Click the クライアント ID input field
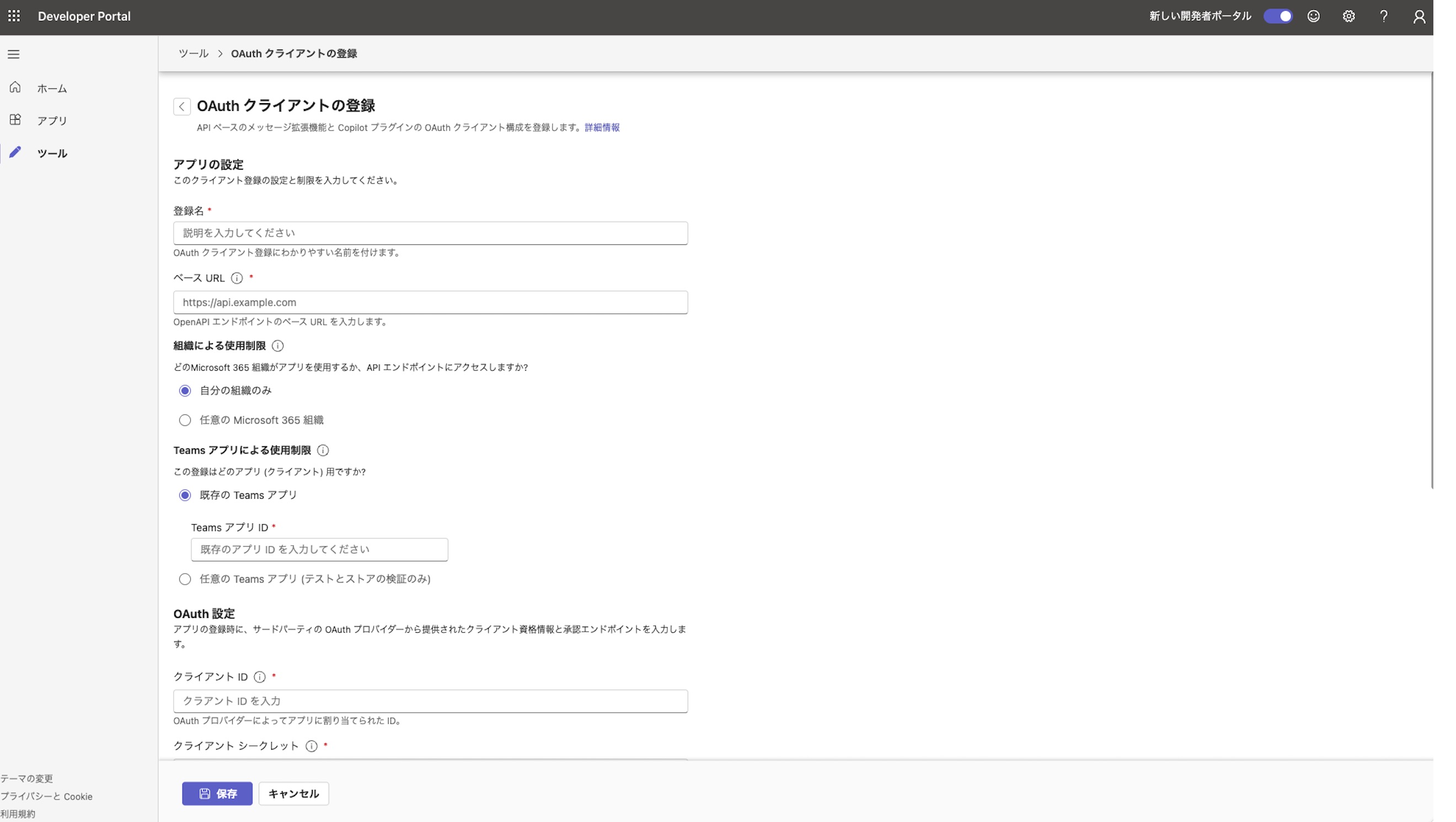The width and height of the screenshot is (1456, 822). pyautogui.click(x=430, y=701)
